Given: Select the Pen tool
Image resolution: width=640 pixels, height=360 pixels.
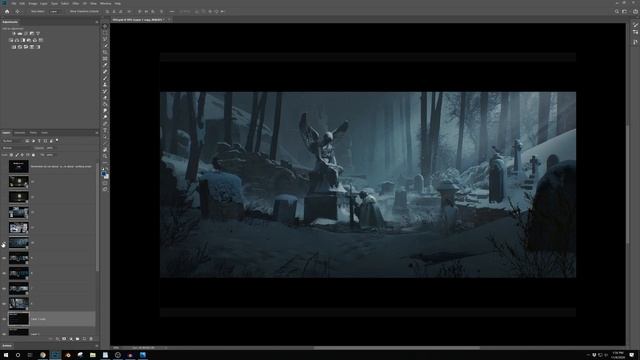Looking at the screenshot, I should click(x=105, y=124).
